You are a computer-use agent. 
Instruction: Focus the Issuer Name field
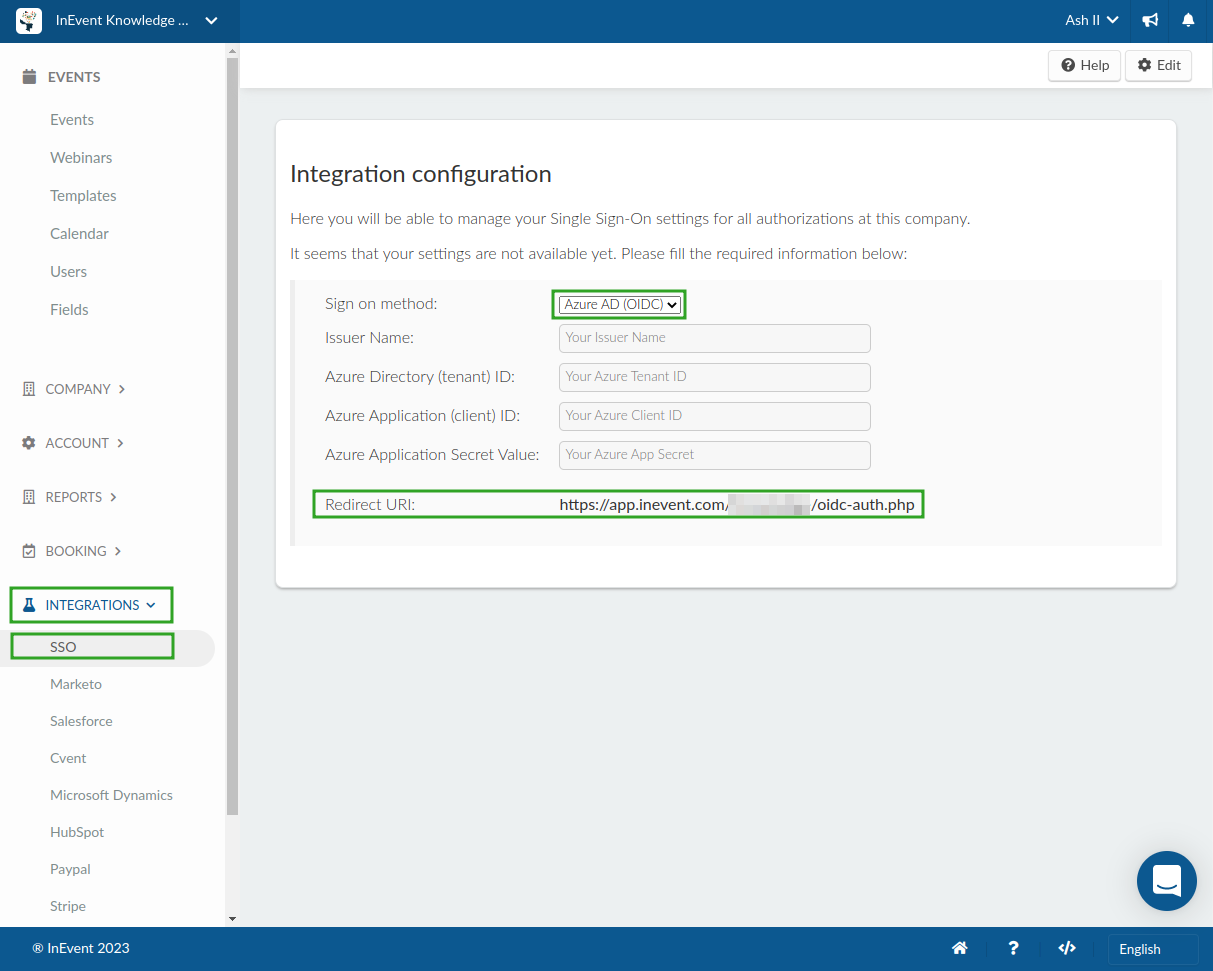tap(715, 338)
